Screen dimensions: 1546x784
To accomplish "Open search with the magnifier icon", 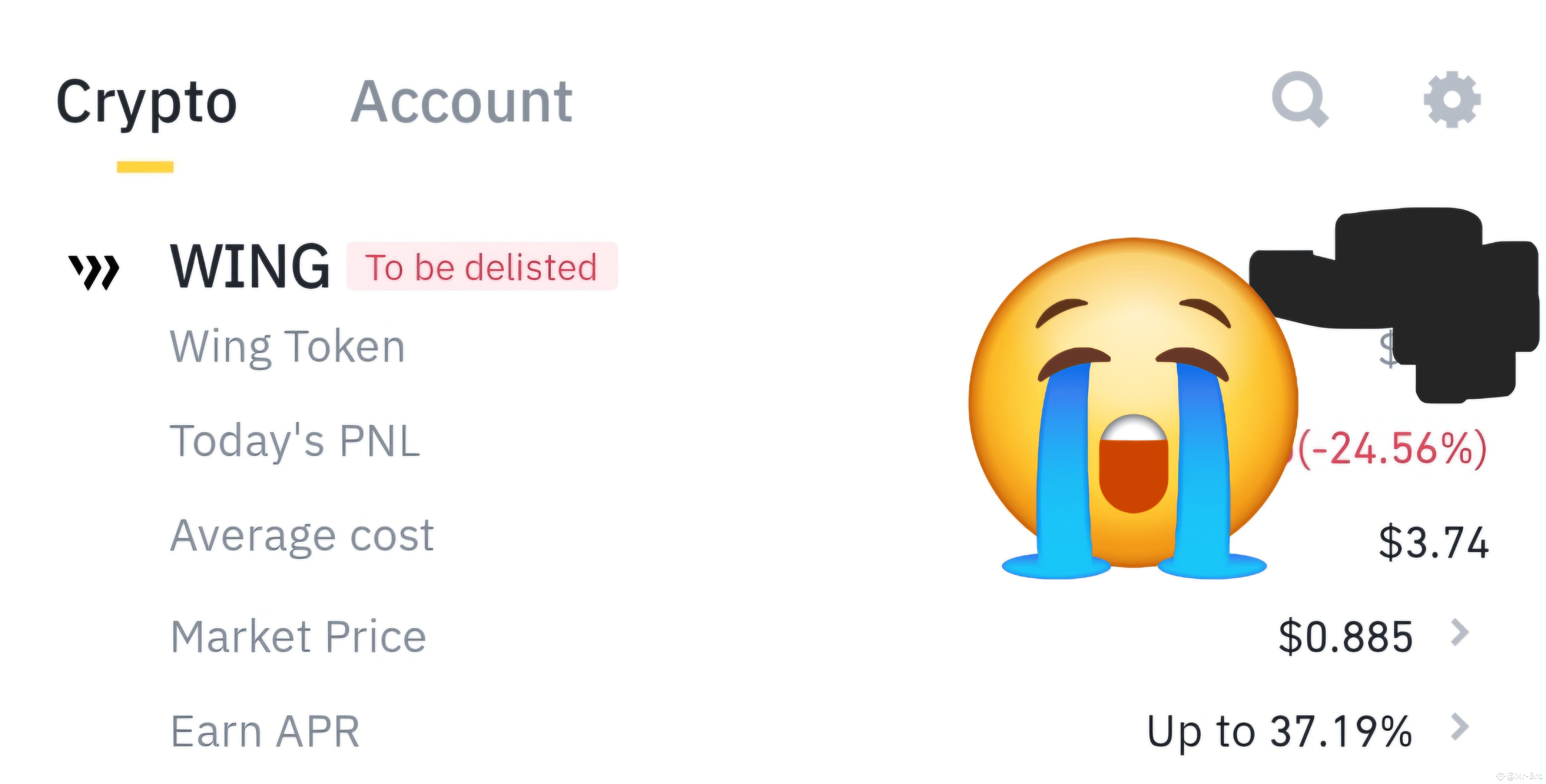I will (x=1300, y=99).
